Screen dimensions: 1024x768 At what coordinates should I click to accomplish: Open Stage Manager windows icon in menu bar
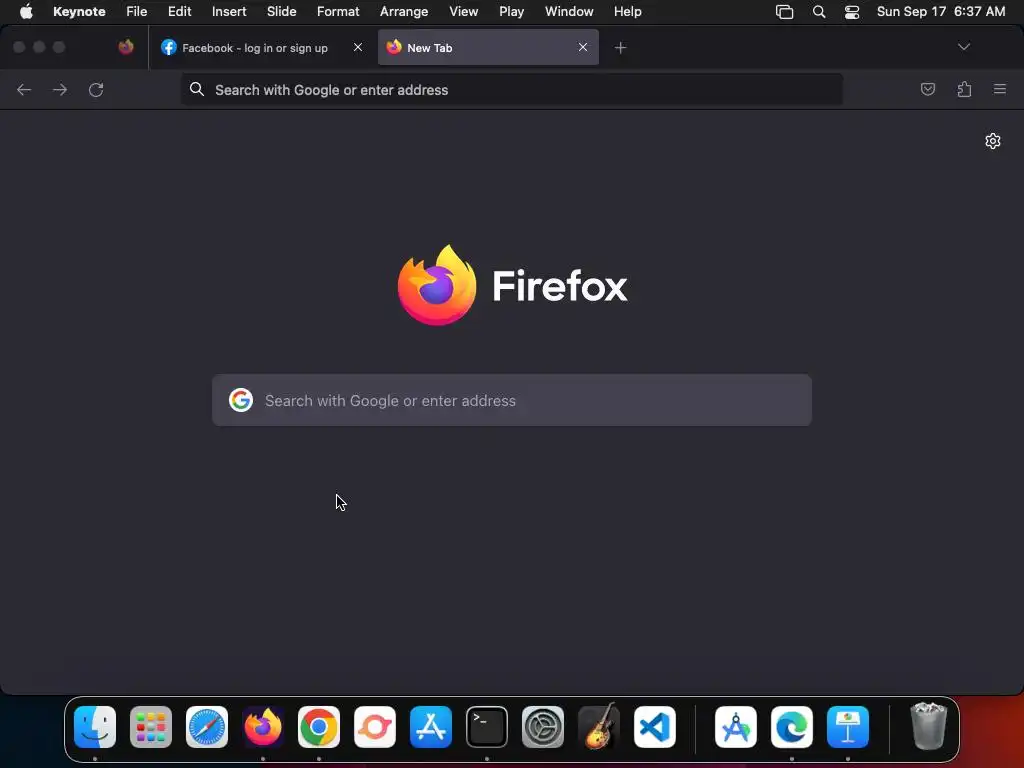784,12
